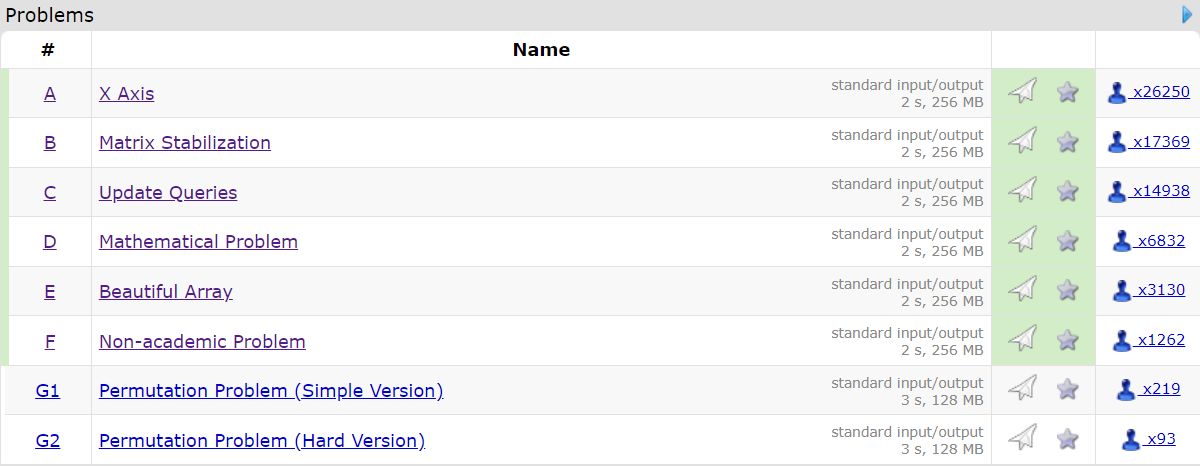1200x466 pixels.
Task: Click submit paper-plane icon for problem A
Action: (1022, 92)
